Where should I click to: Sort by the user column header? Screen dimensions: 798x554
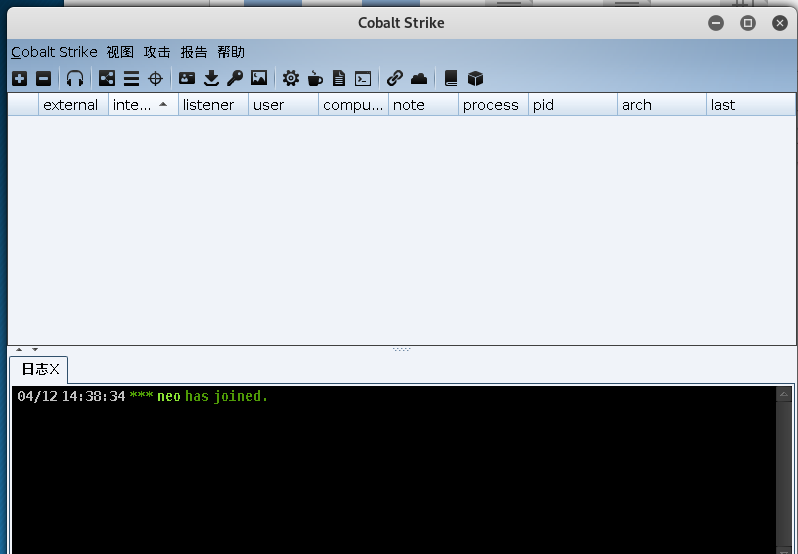point(283,105)
